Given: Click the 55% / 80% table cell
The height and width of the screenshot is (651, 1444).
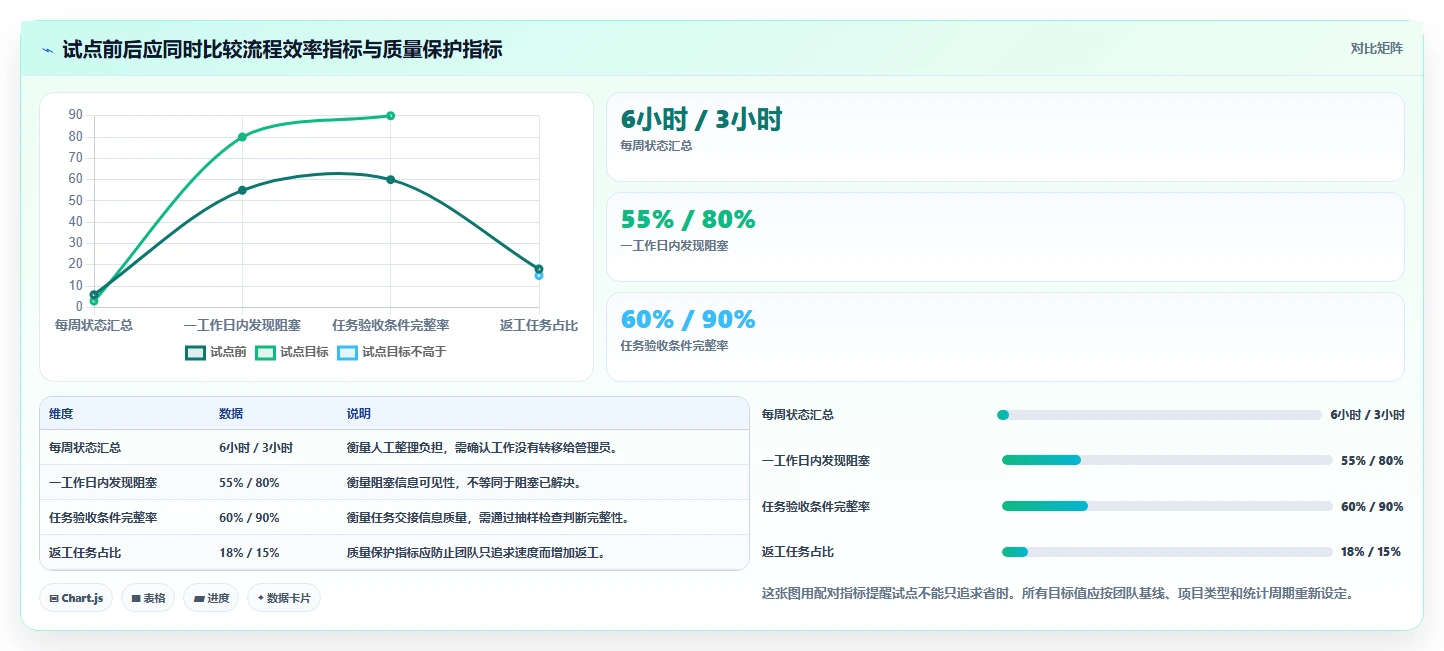Looking at the screenshot, I should point(249,483).
